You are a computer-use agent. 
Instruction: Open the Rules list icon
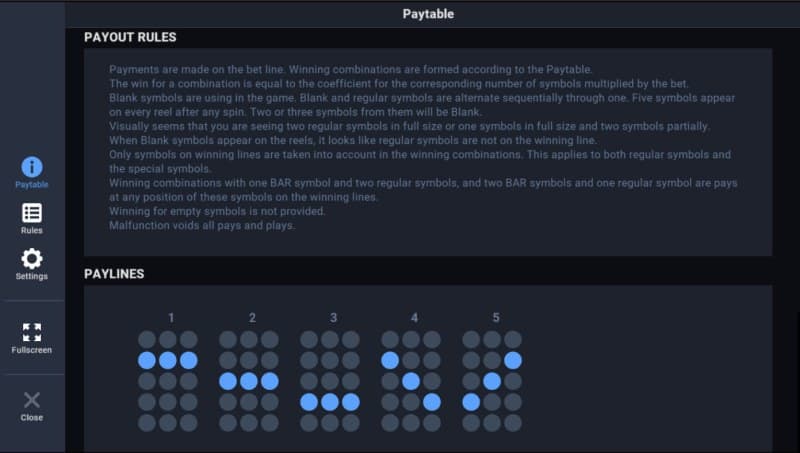click(x=32, y=213)
